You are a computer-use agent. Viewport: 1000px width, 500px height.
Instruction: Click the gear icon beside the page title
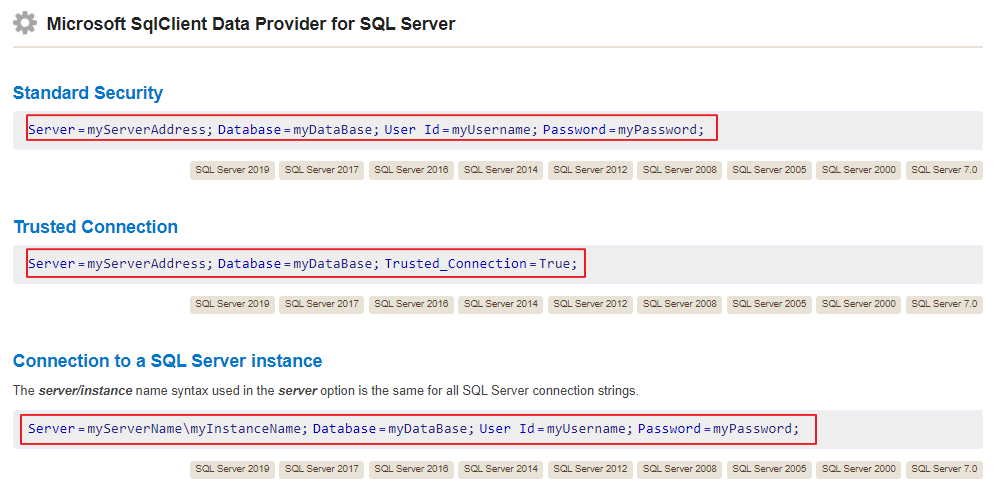click(x=25, y=23)
